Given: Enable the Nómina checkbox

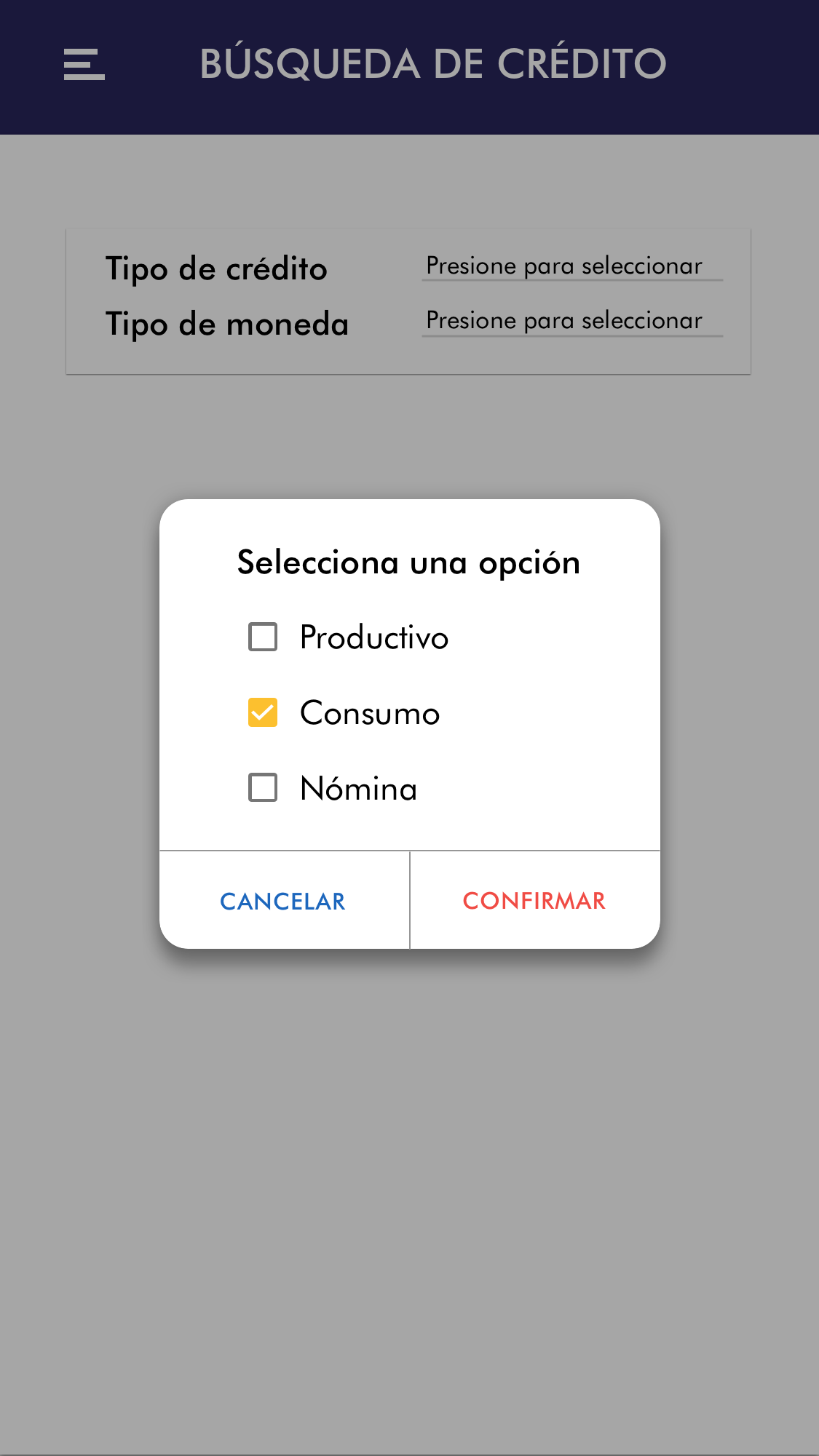Looking at the screenshot, I should (x=263, y=787).
